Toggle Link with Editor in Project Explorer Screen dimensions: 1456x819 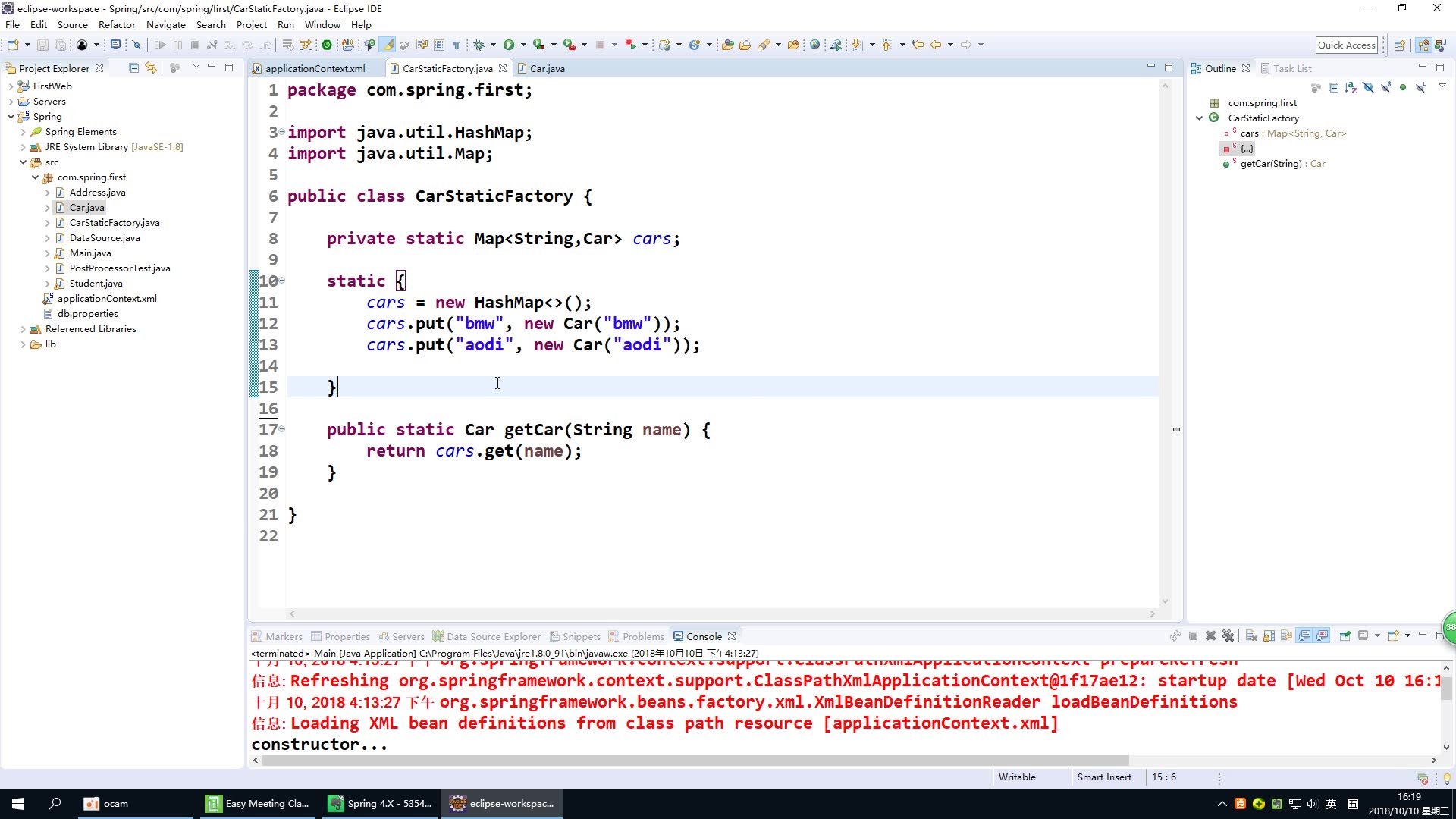pos(151,68)
